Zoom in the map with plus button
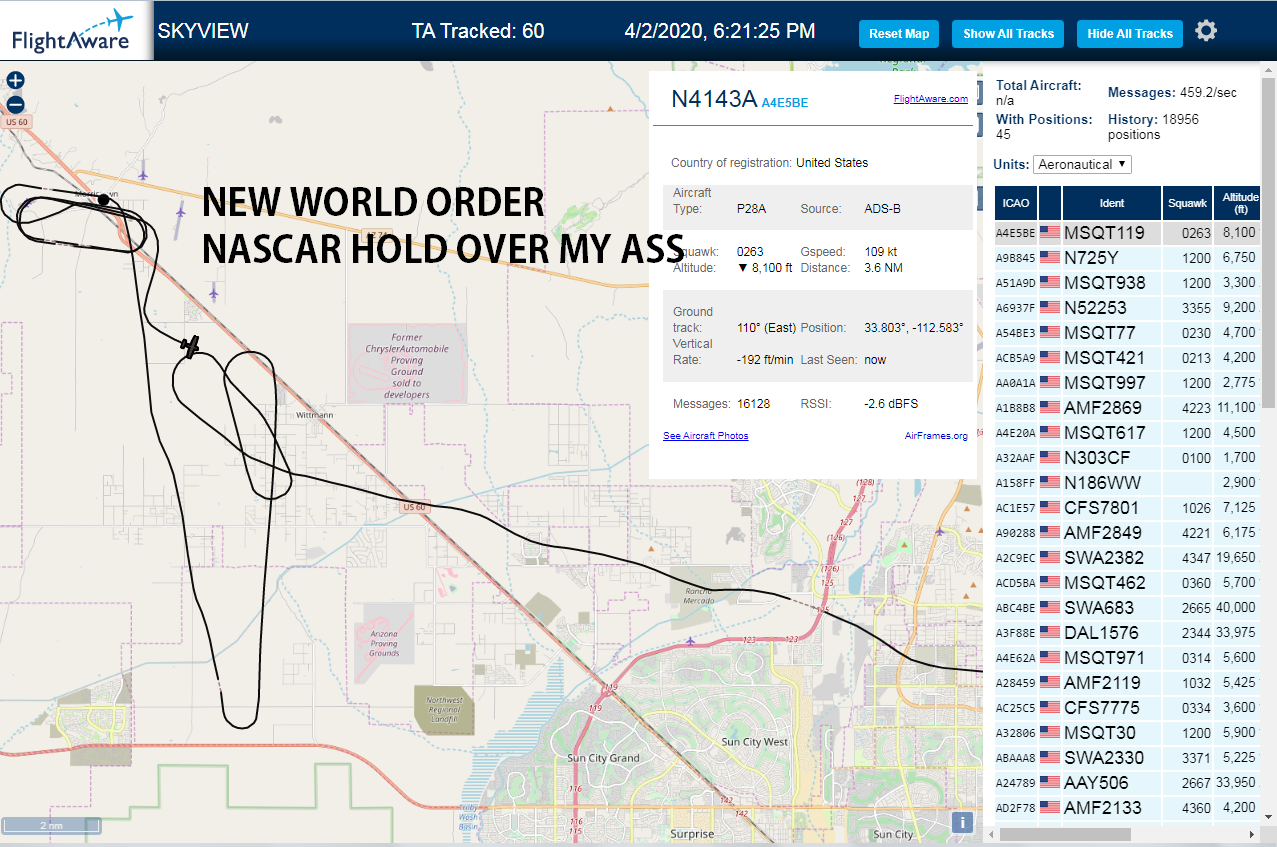Screen dimensions: 1277x847 pos(15,80)
